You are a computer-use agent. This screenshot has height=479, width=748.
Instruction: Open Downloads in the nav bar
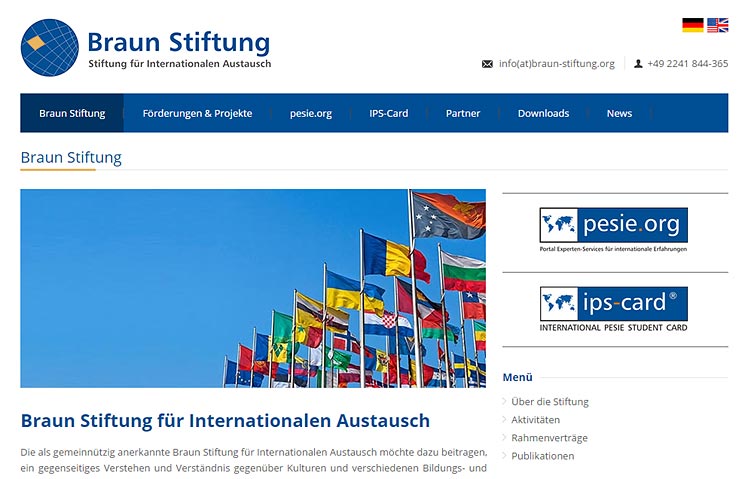[x=543, y=113]
